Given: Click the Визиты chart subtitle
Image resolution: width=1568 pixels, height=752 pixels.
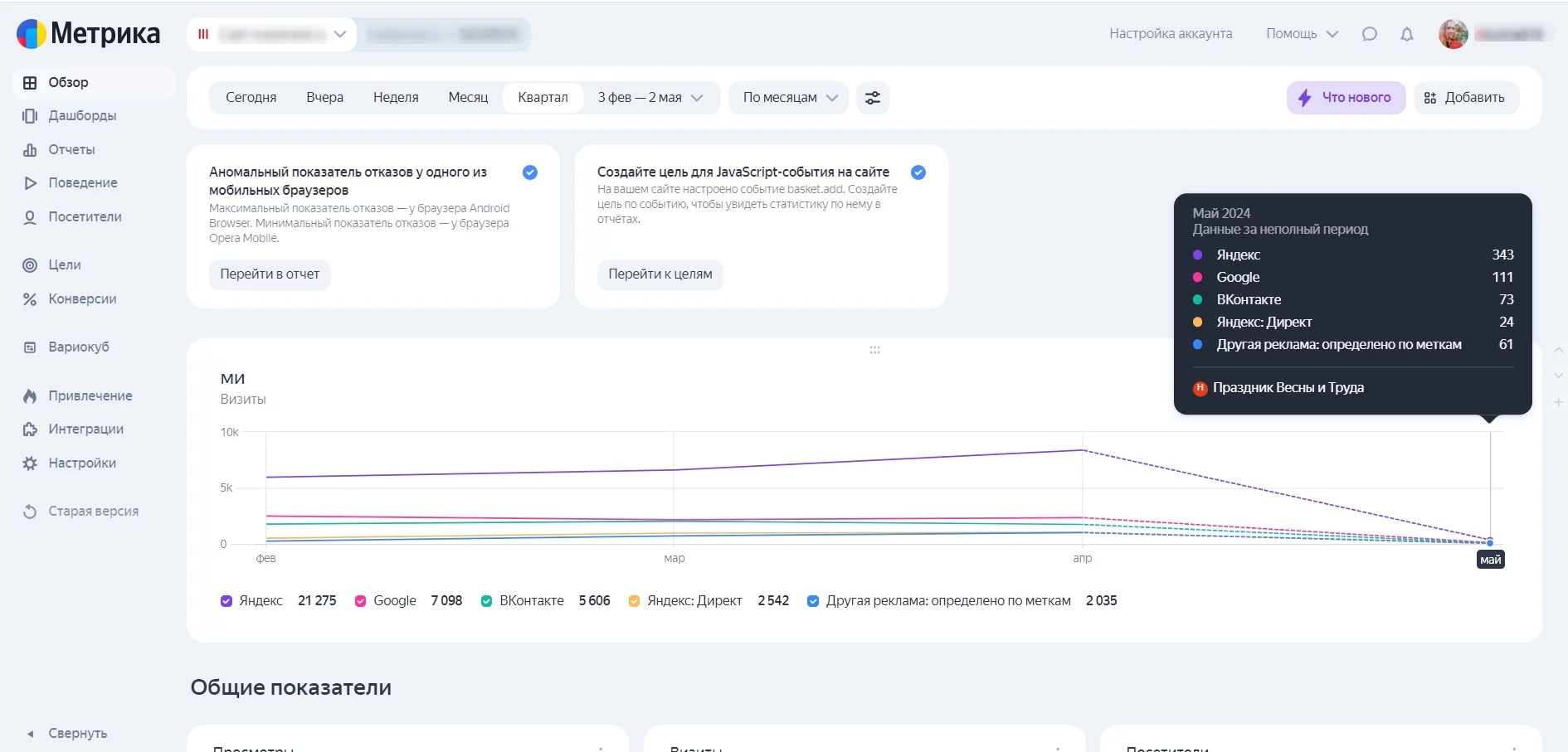Looking at the screenshot, I should click(x=243, y=399).
